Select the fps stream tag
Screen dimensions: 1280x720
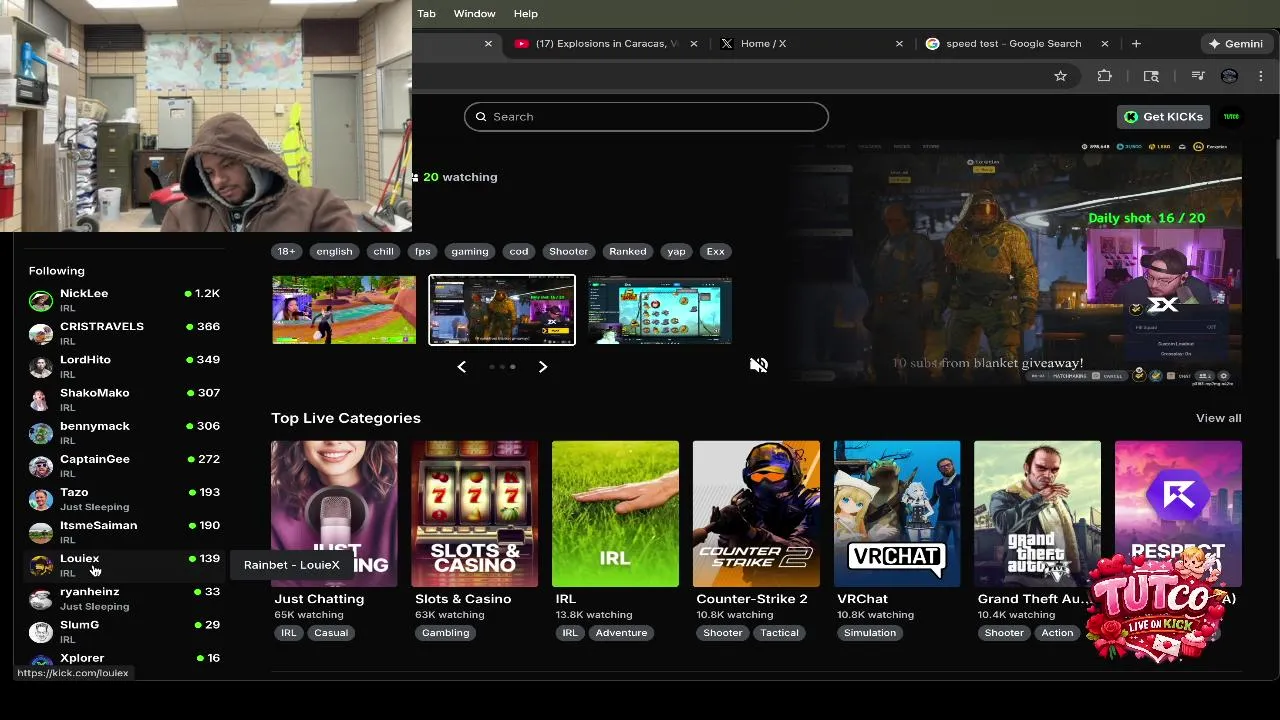point(423,252)
